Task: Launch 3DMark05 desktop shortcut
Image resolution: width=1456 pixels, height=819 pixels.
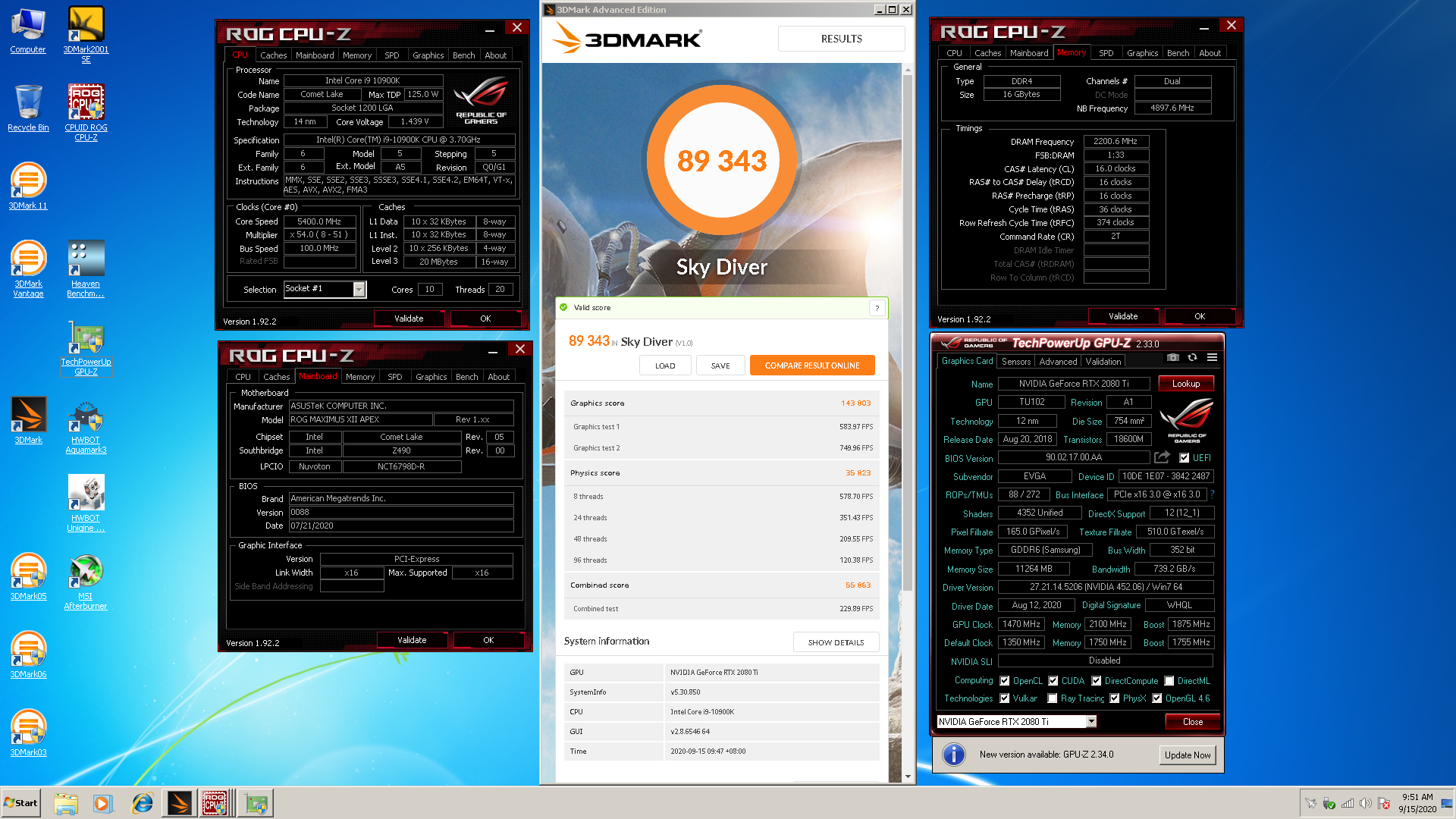Action: point(28,577)
